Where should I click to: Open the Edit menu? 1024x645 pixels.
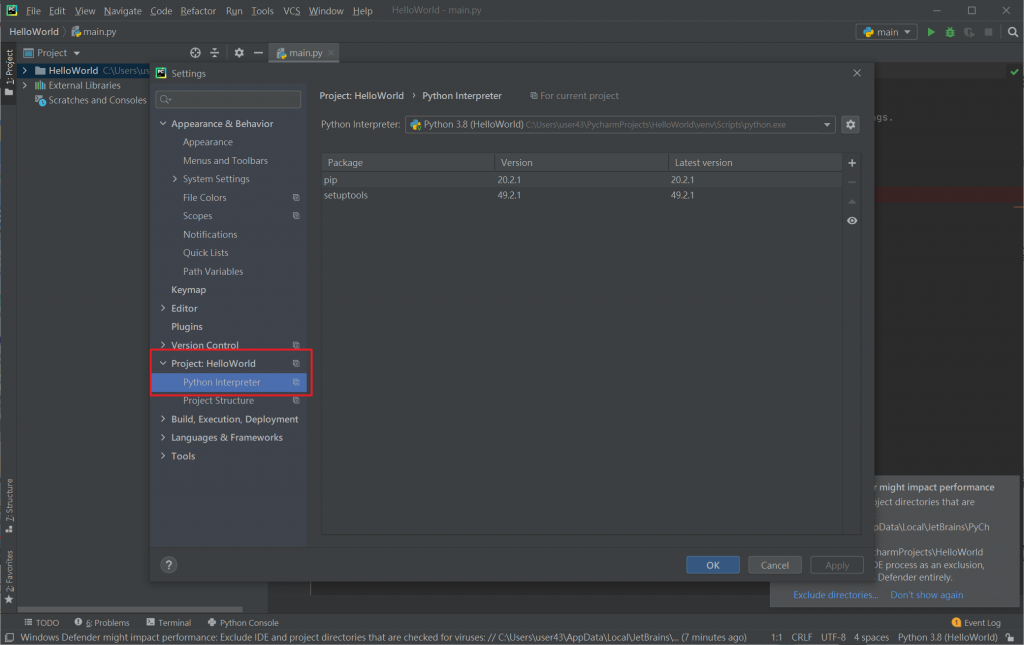[x=57, y=11]
